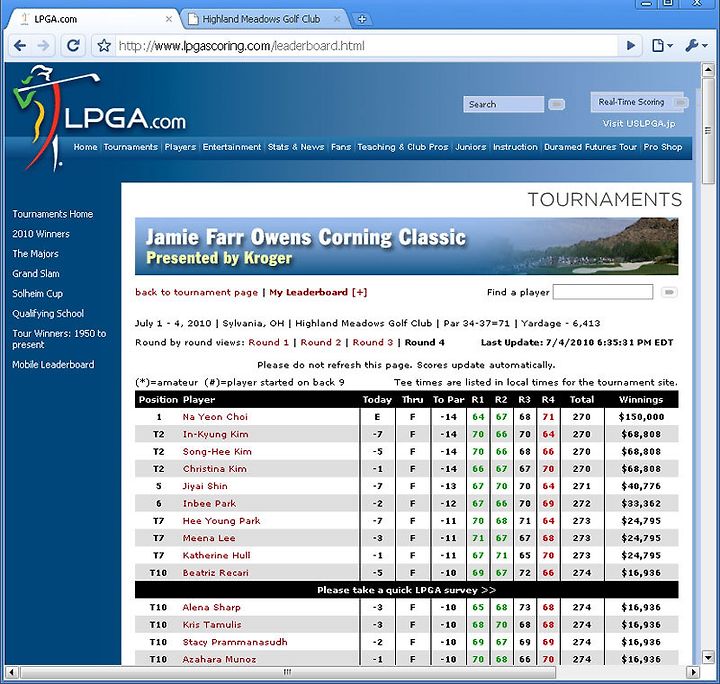
Task: Open 2010 Winners sidebar link
Action: coord(41,234)
